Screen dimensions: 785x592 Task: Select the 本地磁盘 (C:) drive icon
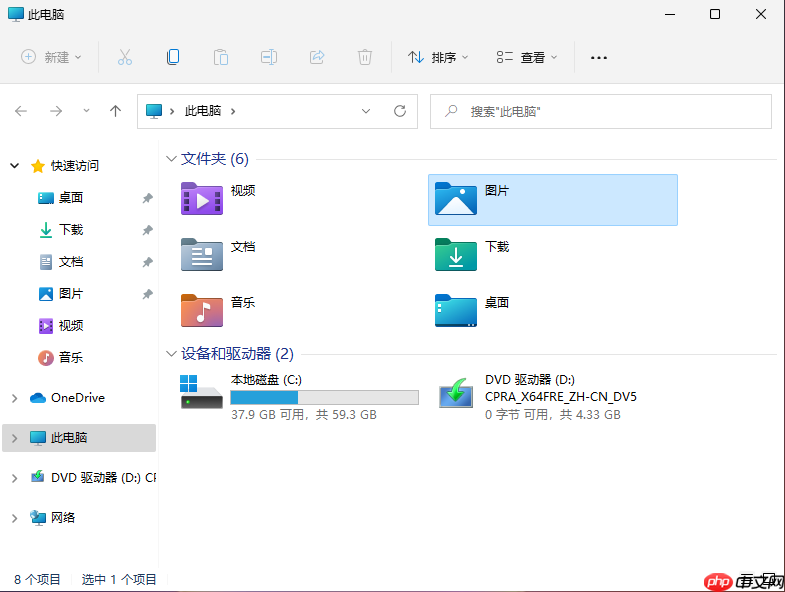click(201, 392)
